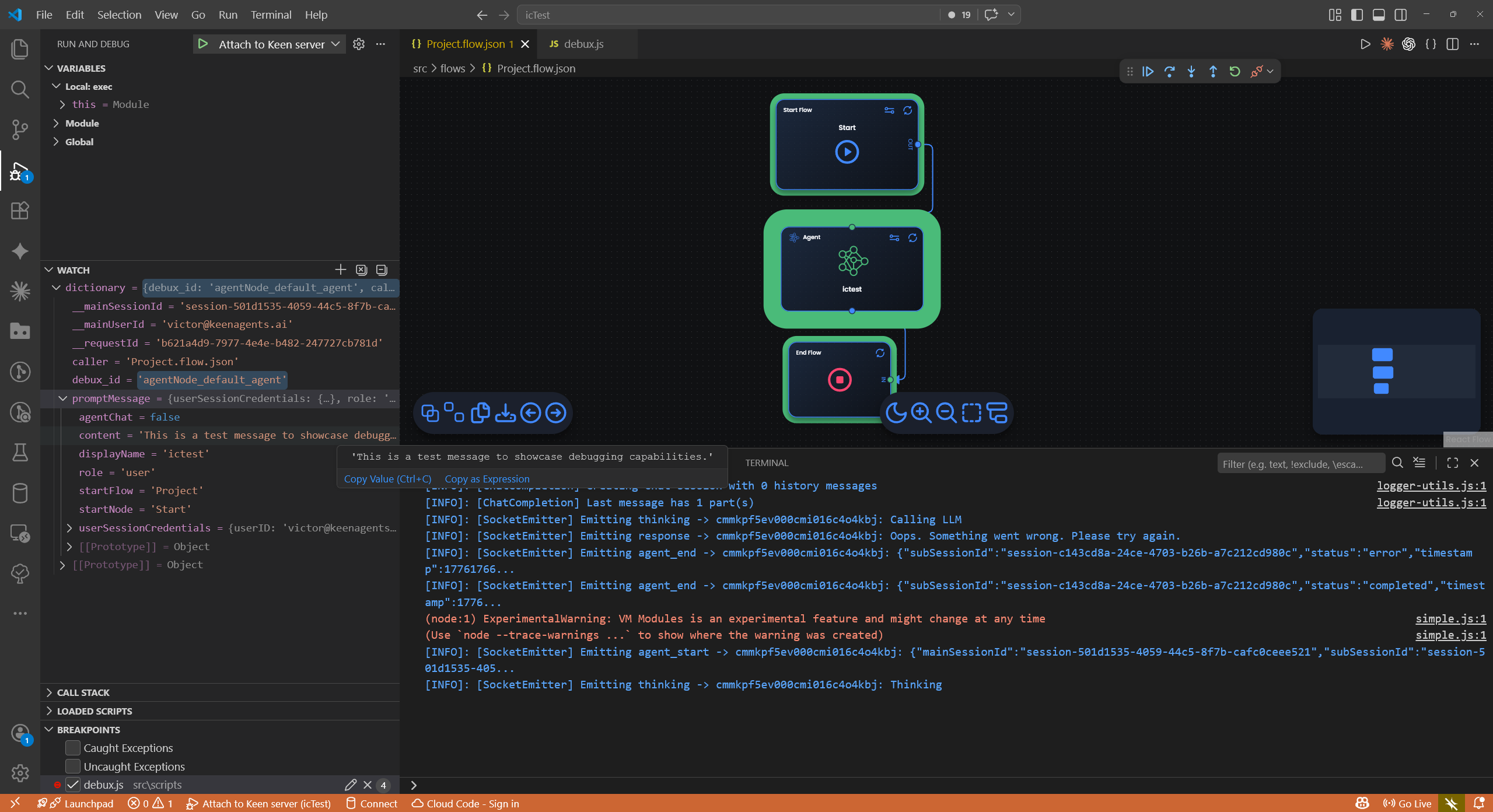Viewport: 1493px width, 812px height.
Task: Toggle bottom panel in title bar
Action: [1379, 15]
